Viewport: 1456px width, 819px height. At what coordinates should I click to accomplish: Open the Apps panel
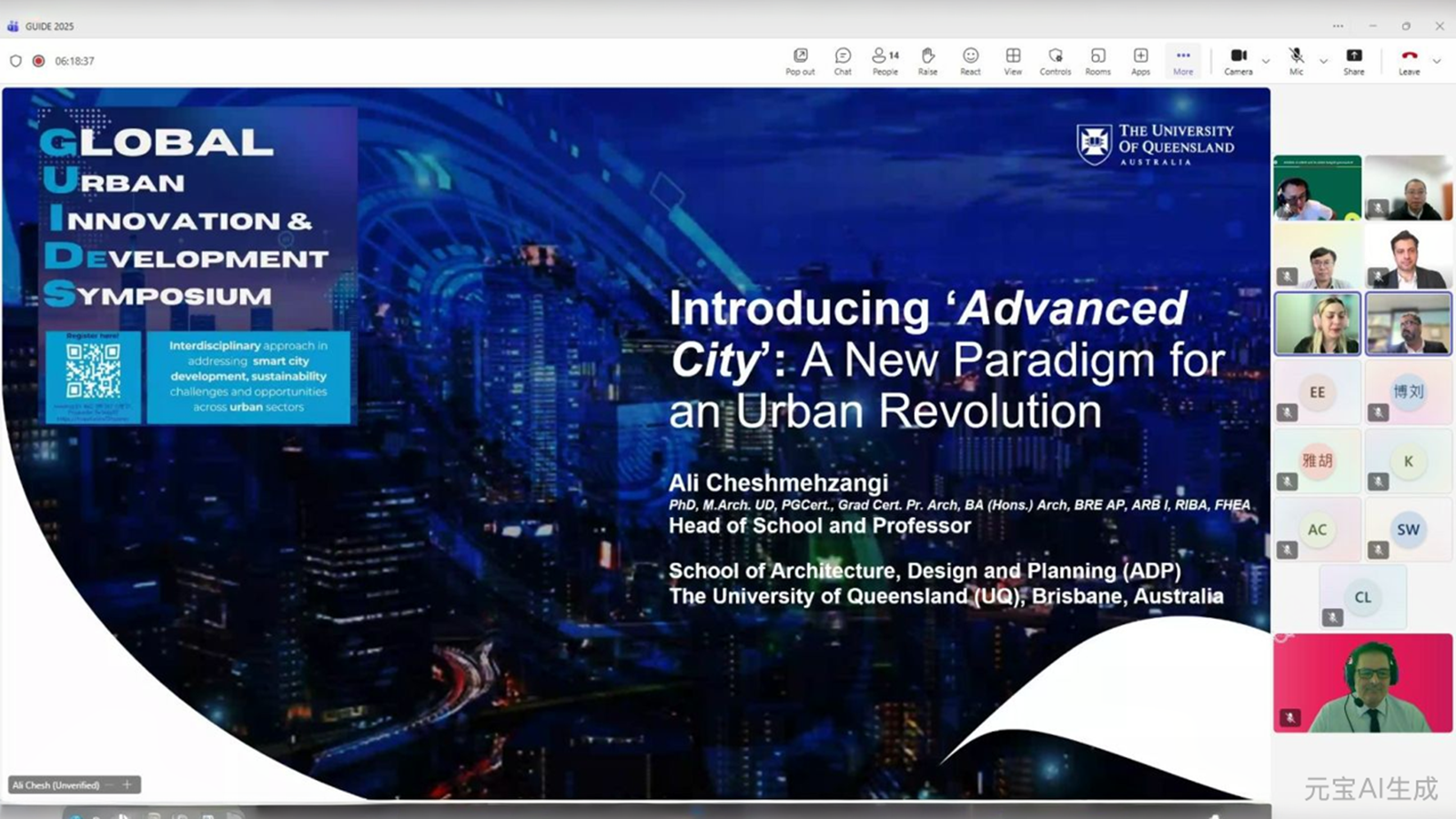pyautogui.click(x=1140, y=61)
